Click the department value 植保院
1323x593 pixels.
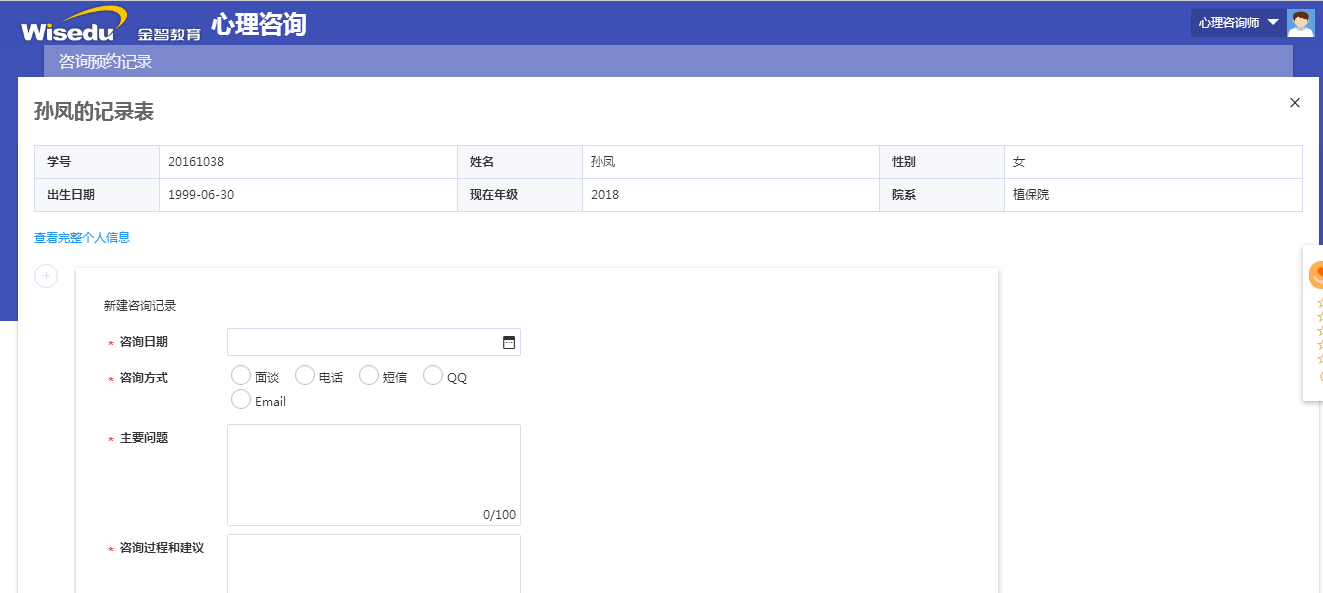click(x=1031, y=195)
